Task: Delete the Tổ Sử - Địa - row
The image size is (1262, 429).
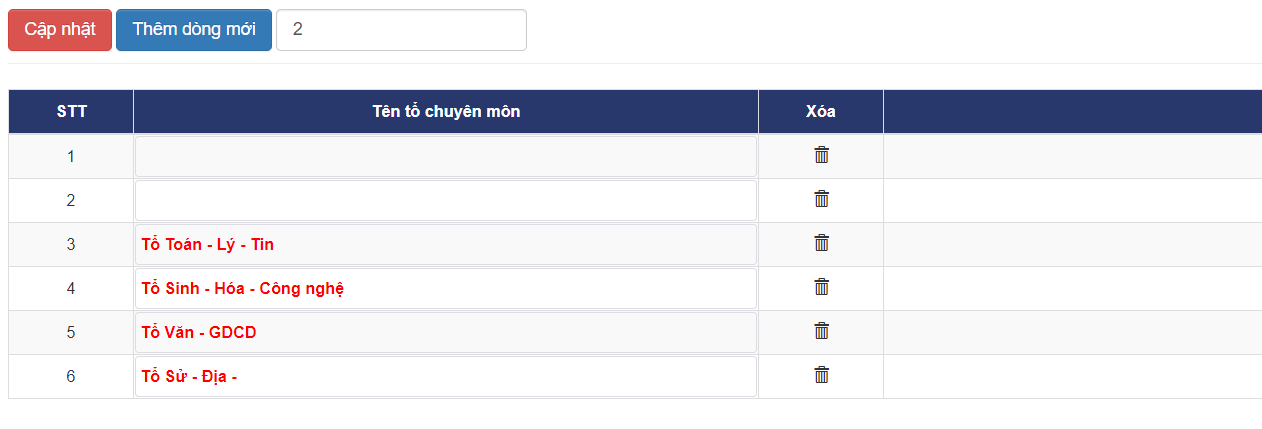Action: pos(821,375)
